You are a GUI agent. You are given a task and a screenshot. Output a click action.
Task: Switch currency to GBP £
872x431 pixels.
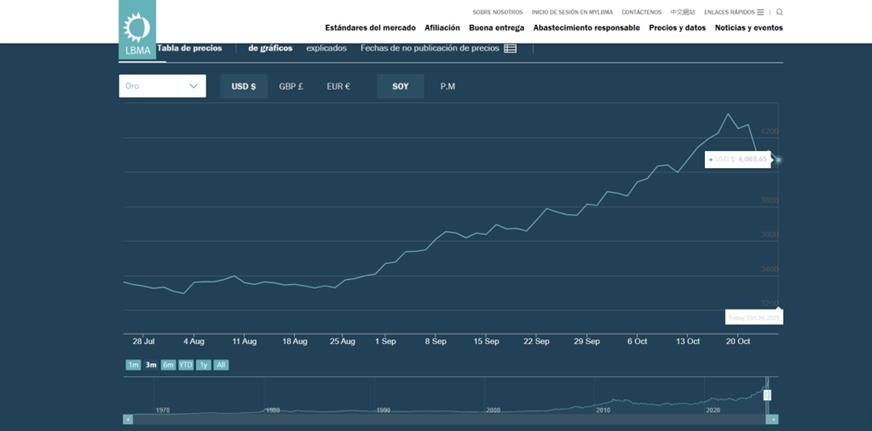(291, 86)
